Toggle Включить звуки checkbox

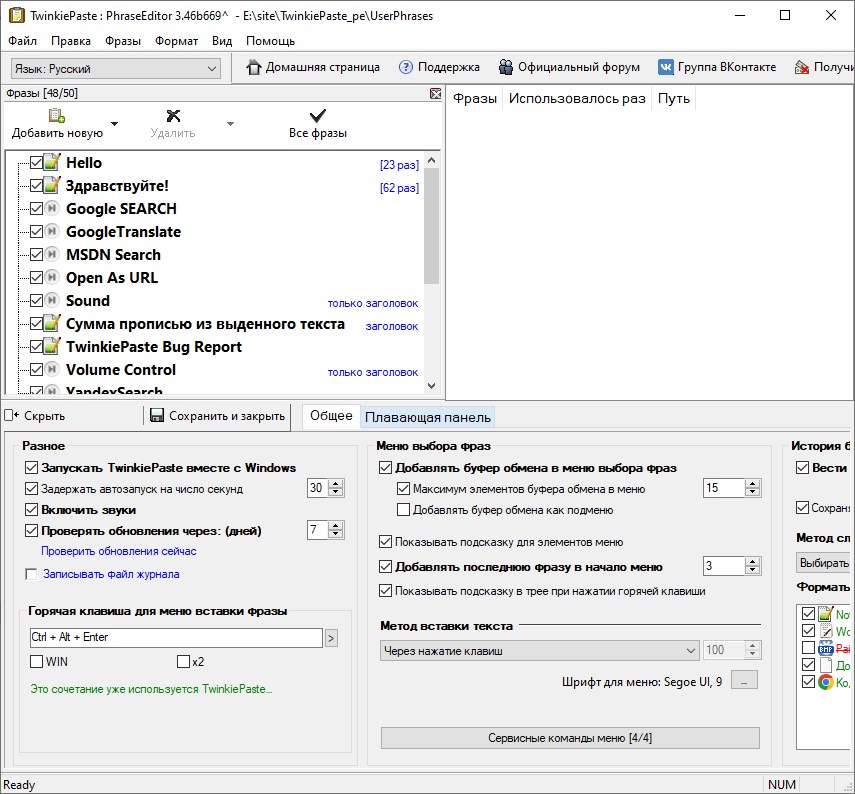coord(32,510)
